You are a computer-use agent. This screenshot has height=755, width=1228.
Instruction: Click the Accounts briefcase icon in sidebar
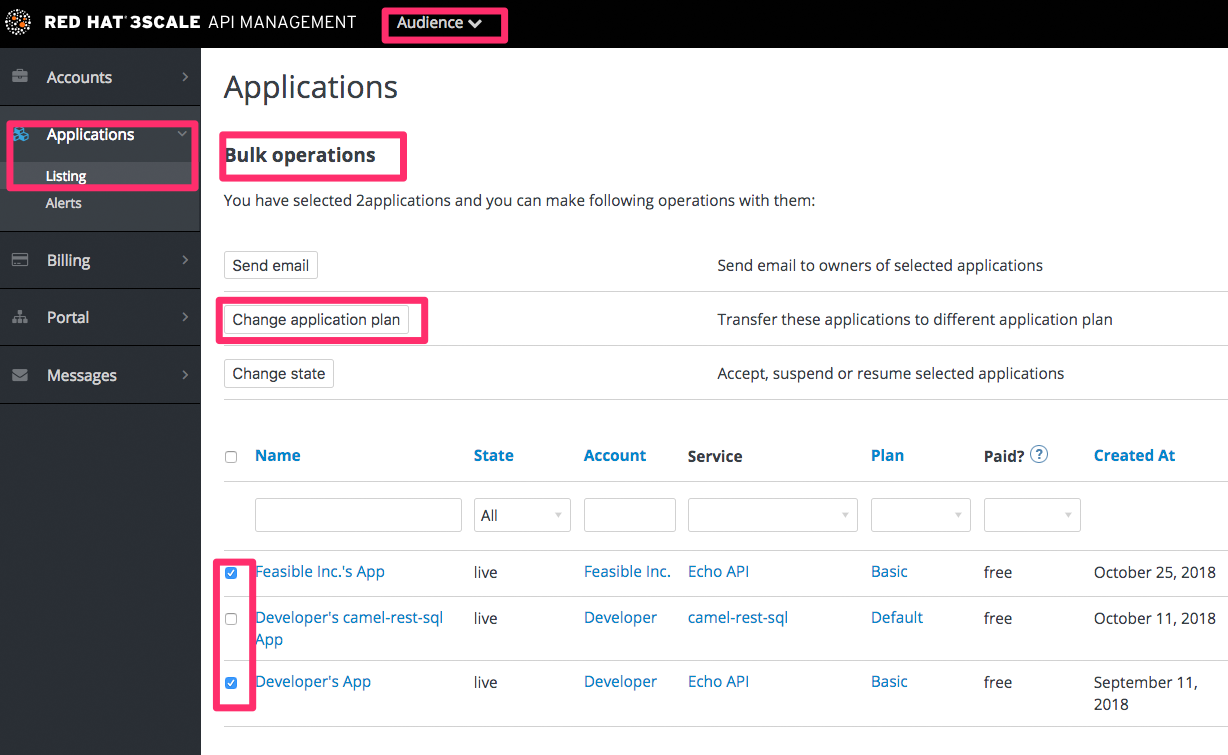tap(19, 77)
